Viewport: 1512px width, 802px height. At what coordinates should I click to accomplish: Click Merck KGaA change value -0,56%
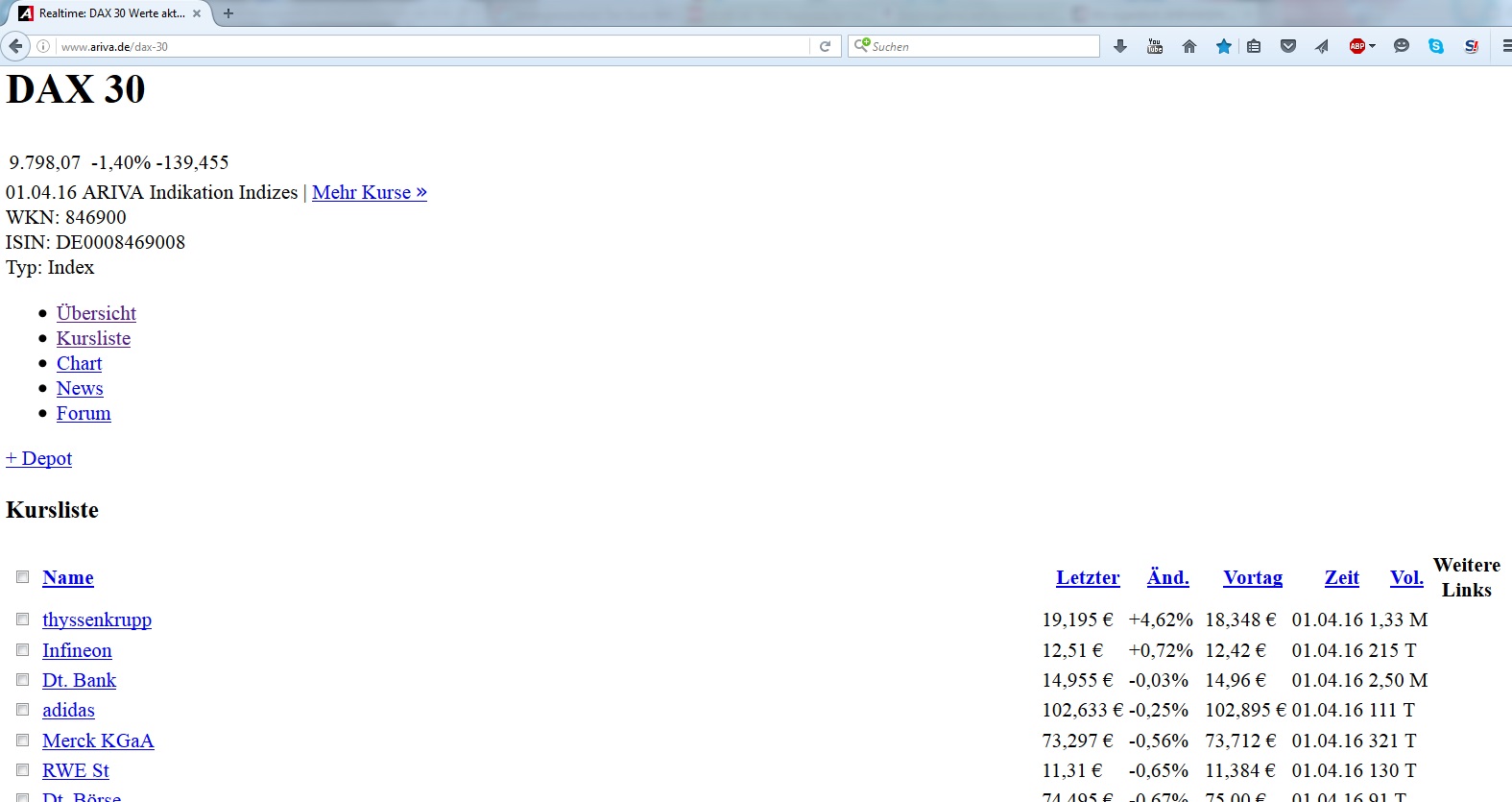click(x=1159, y=741)
